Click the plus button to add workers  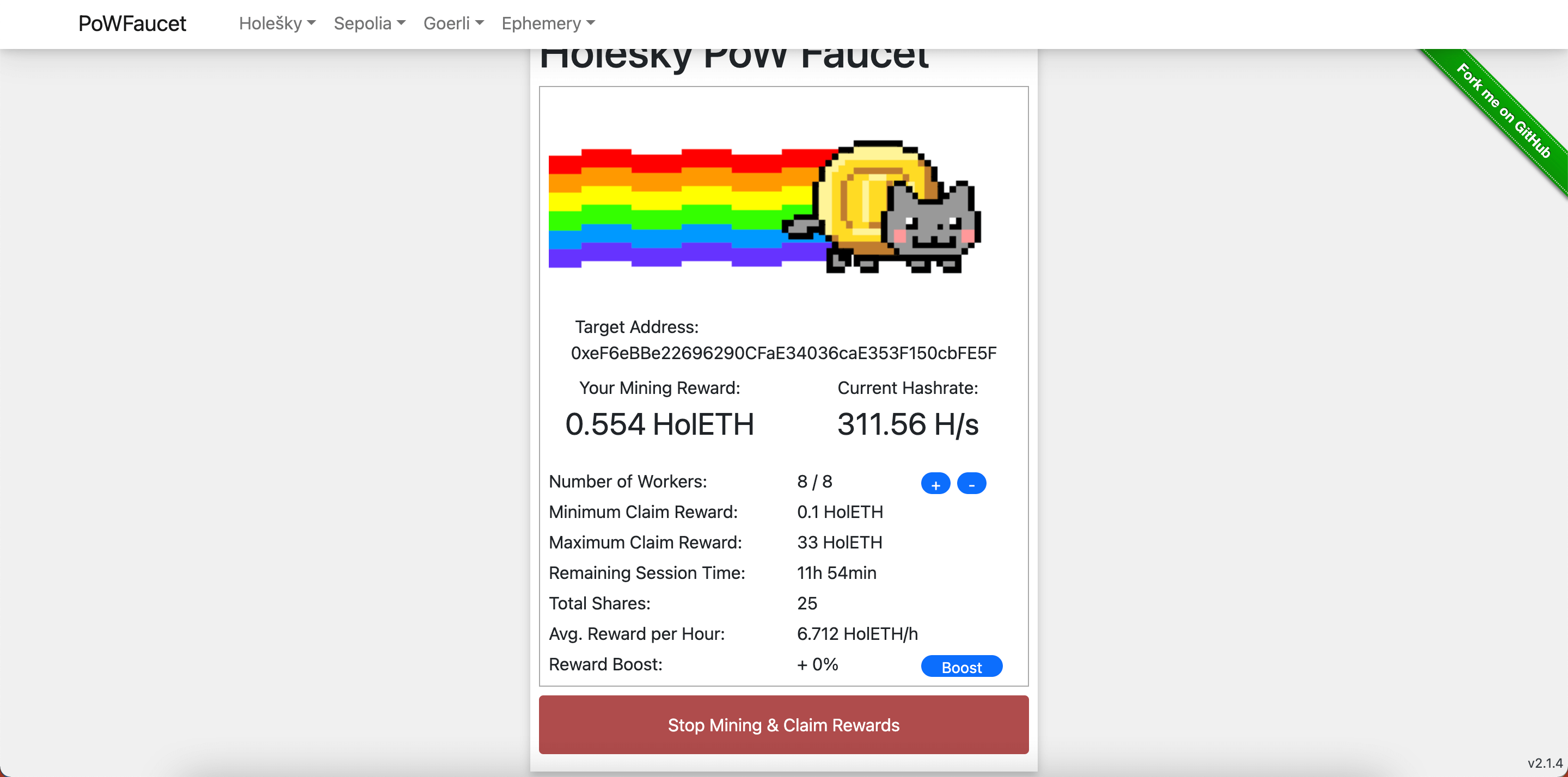(935, 484)
